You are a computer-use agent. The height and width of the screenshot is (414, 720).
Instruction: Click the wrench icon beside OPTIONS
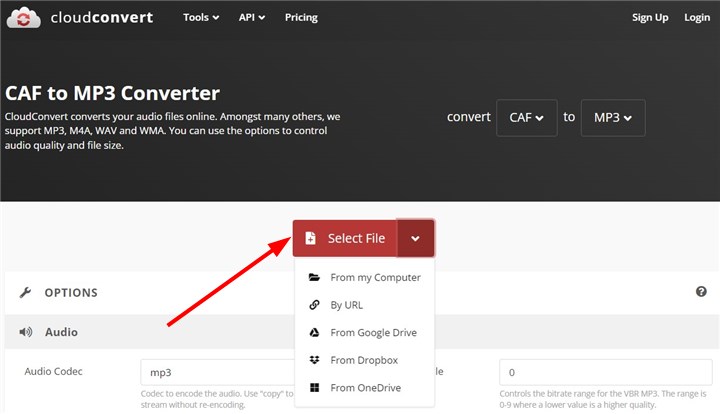pyautogui.click(x=25, y=292)
